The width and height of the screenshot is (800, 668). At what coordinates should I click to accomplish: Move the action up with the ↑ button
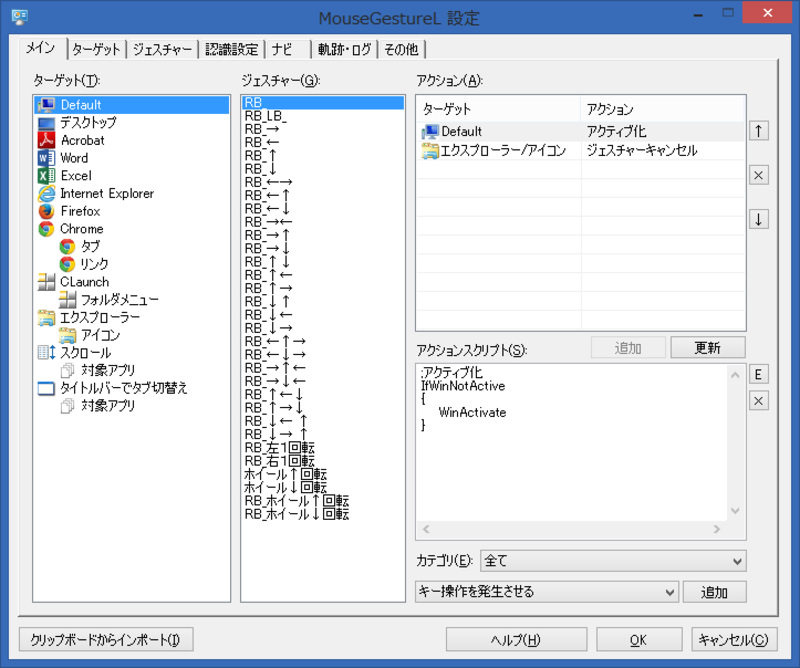coord(759,131)
